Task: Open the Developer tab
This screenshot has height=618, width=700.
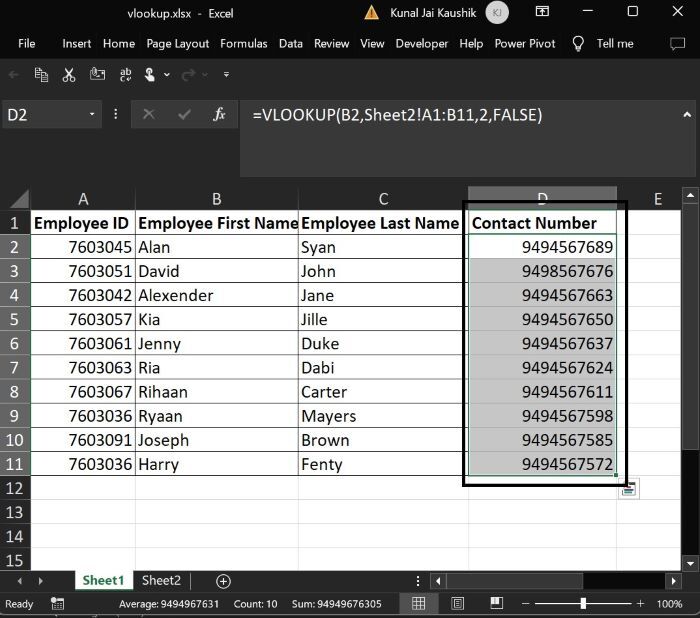Action: pos(421,43)
